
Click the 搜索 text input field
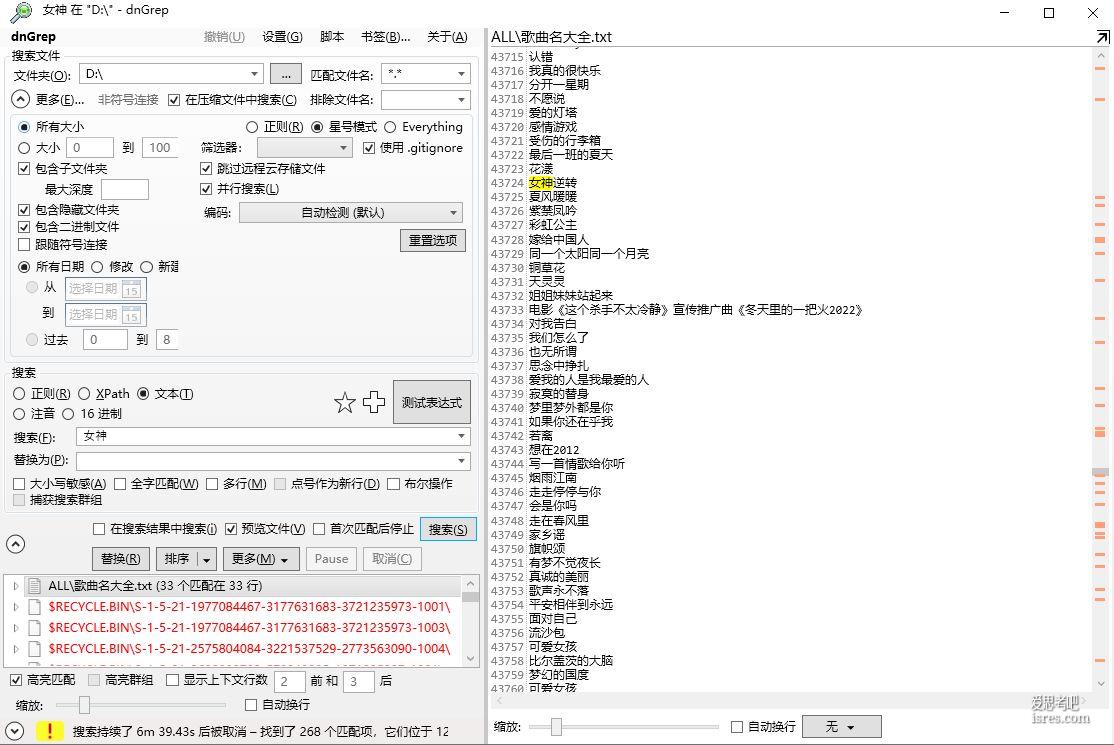coord(266,436)
